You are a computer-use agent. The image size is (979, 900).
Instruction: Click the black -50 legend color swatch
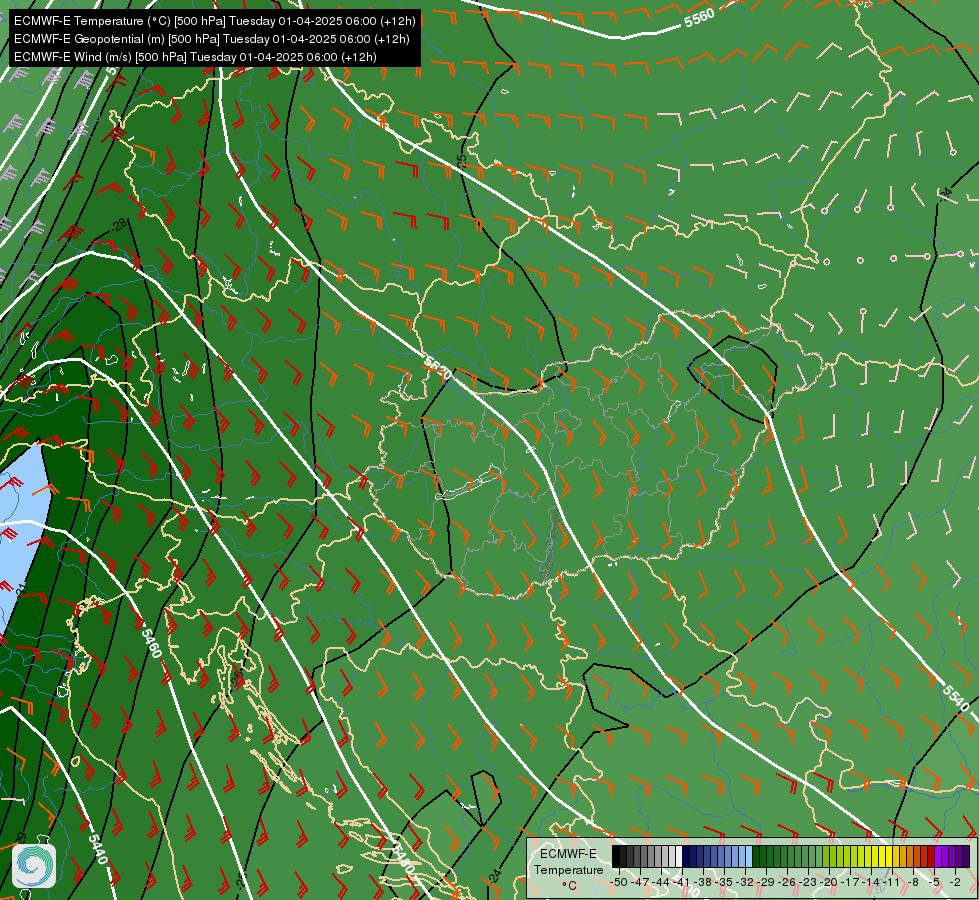tap(616, 856)
